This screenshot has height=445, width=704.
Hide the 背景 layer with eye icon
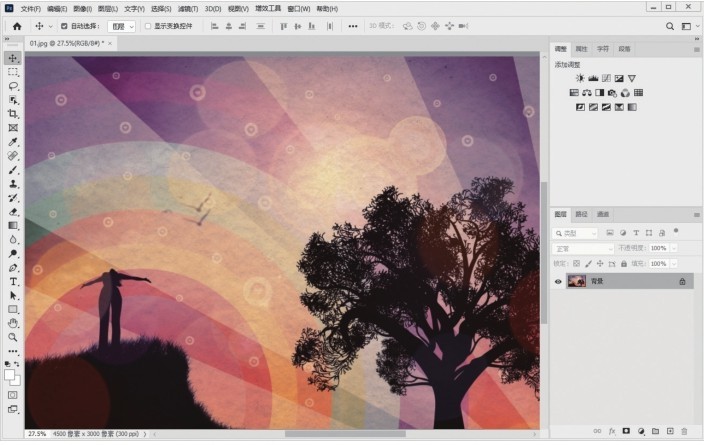(x=558, y=282)
